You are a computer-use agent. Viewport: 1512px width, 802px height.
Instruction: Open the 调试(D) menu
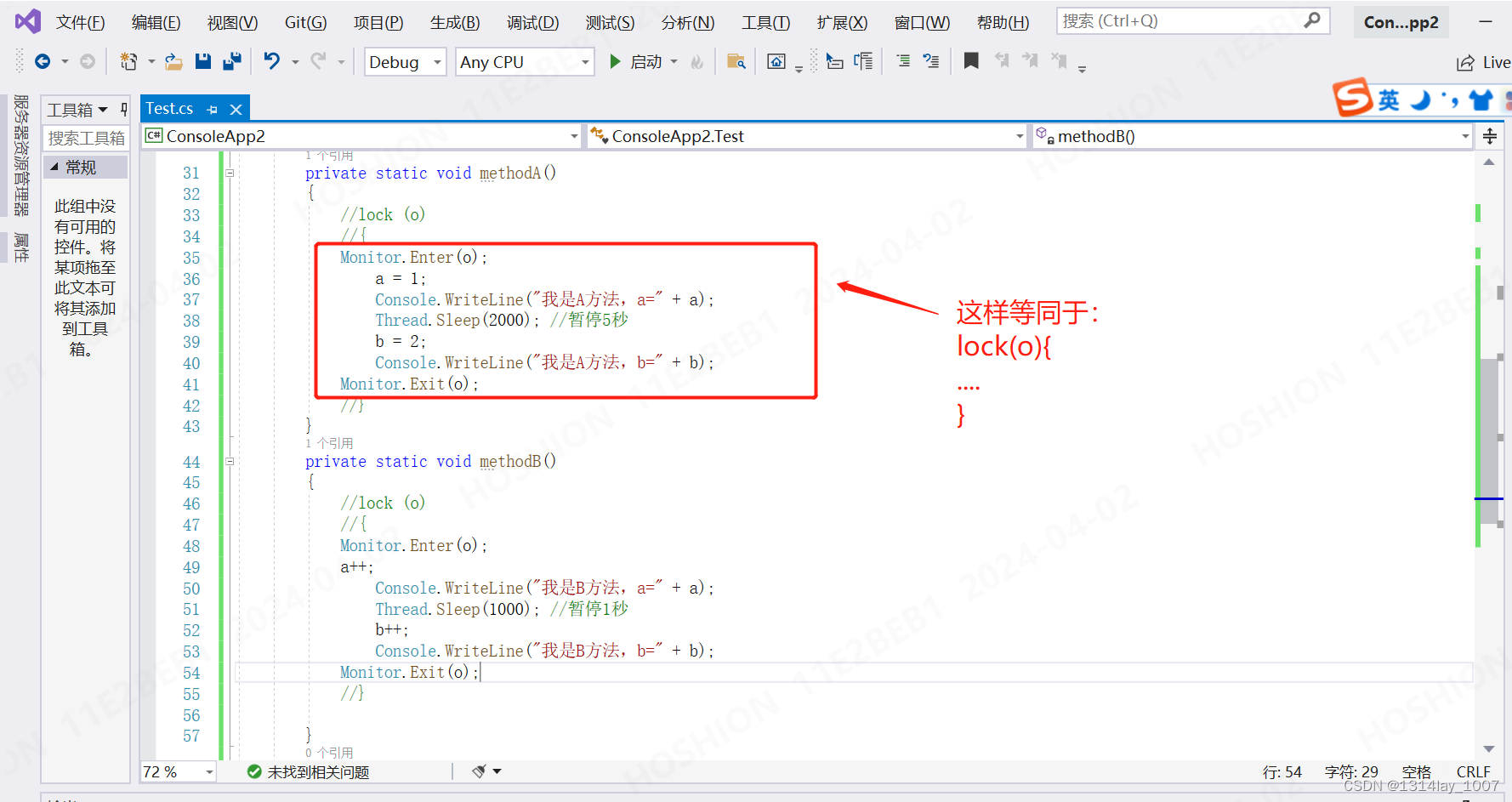[x=533, y=22]
